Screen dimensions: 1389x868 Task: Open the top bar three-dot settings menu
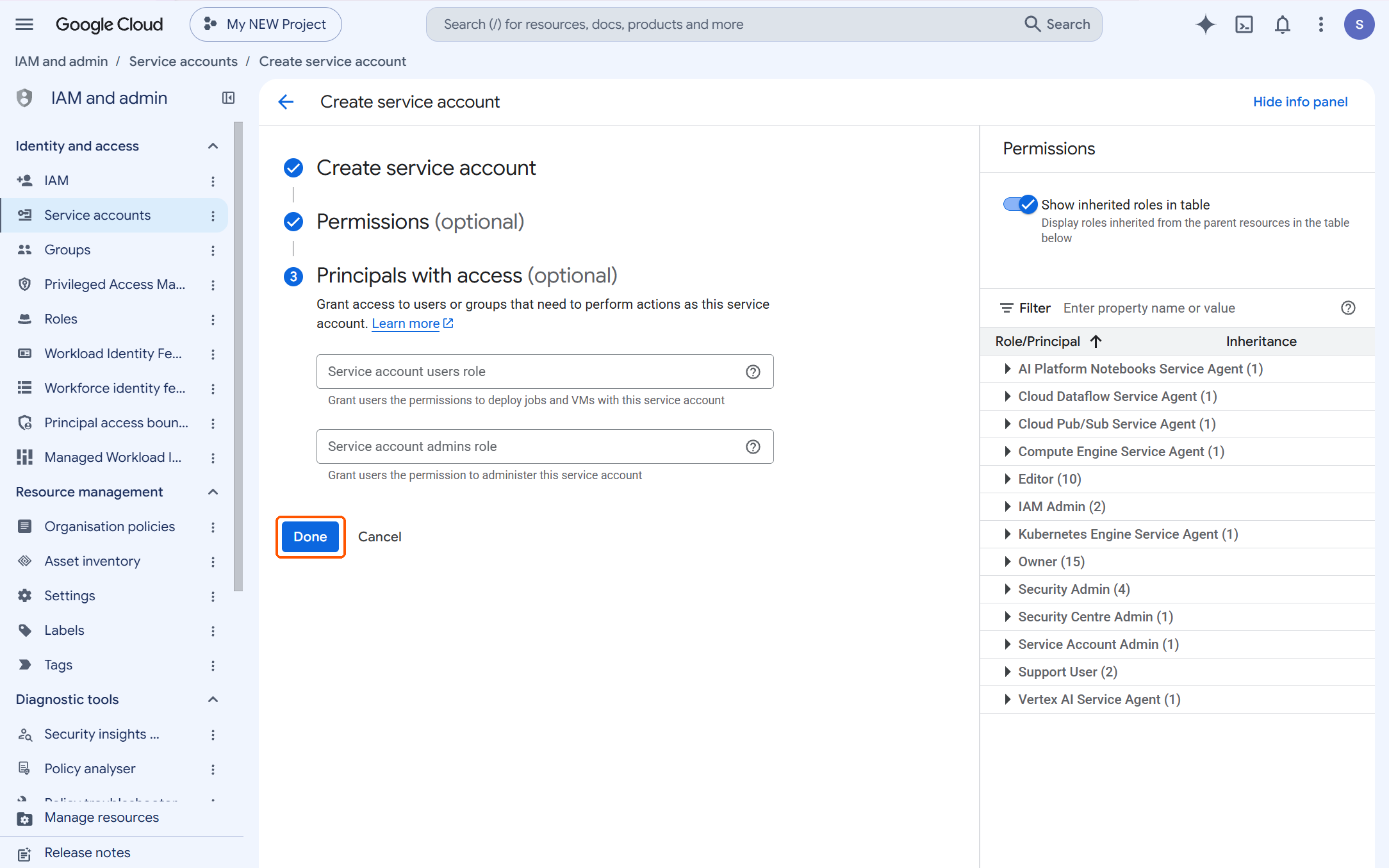pos(1320,24)
